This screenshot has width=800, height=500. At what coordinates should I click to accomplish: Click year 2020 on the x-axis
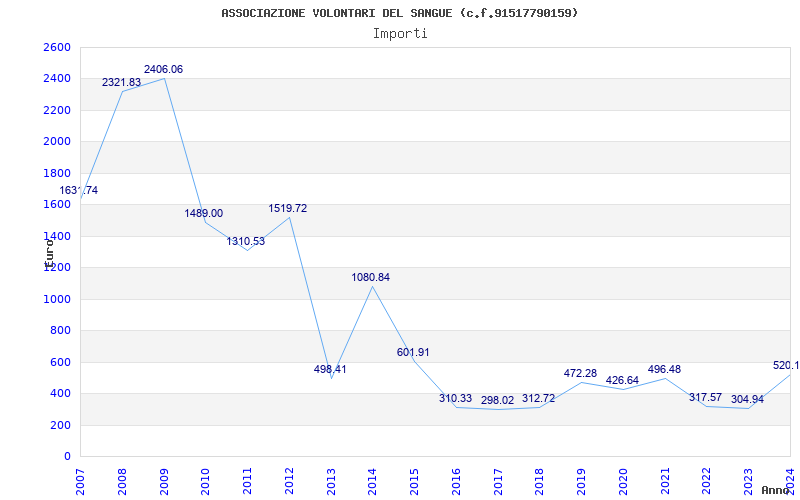[x=623, y=482]
